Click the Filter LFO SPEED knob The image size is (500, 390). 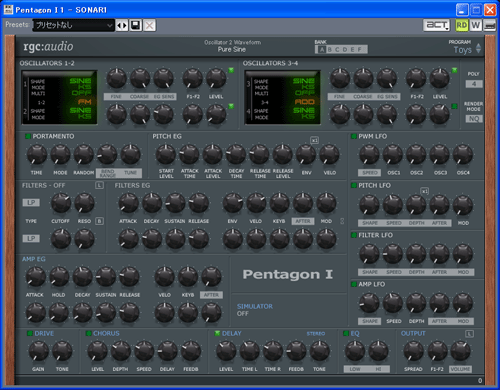pos(393,254)
